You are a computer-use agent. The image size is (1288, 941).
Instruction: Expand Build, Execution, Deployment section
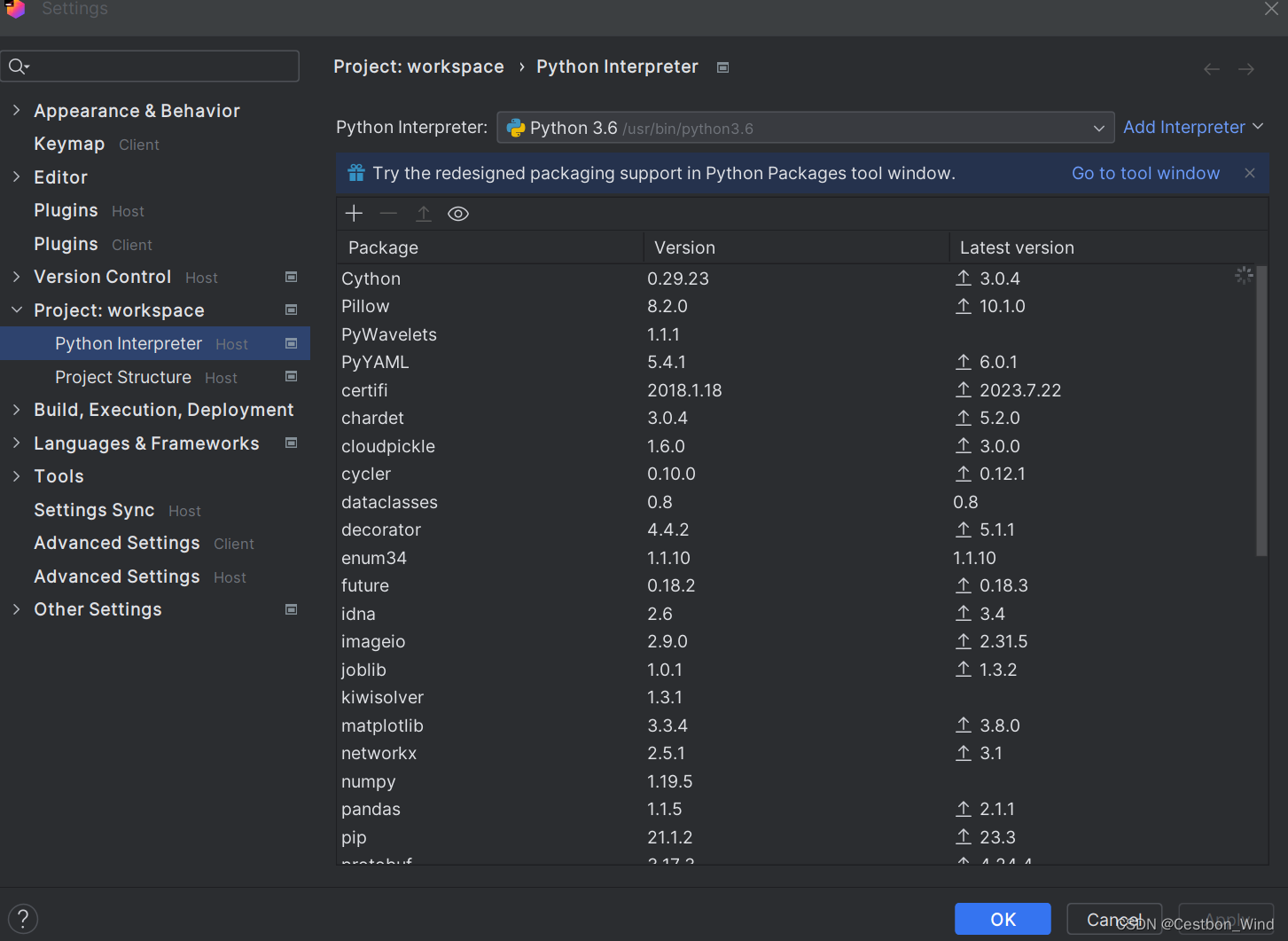[x=16, y=410]
